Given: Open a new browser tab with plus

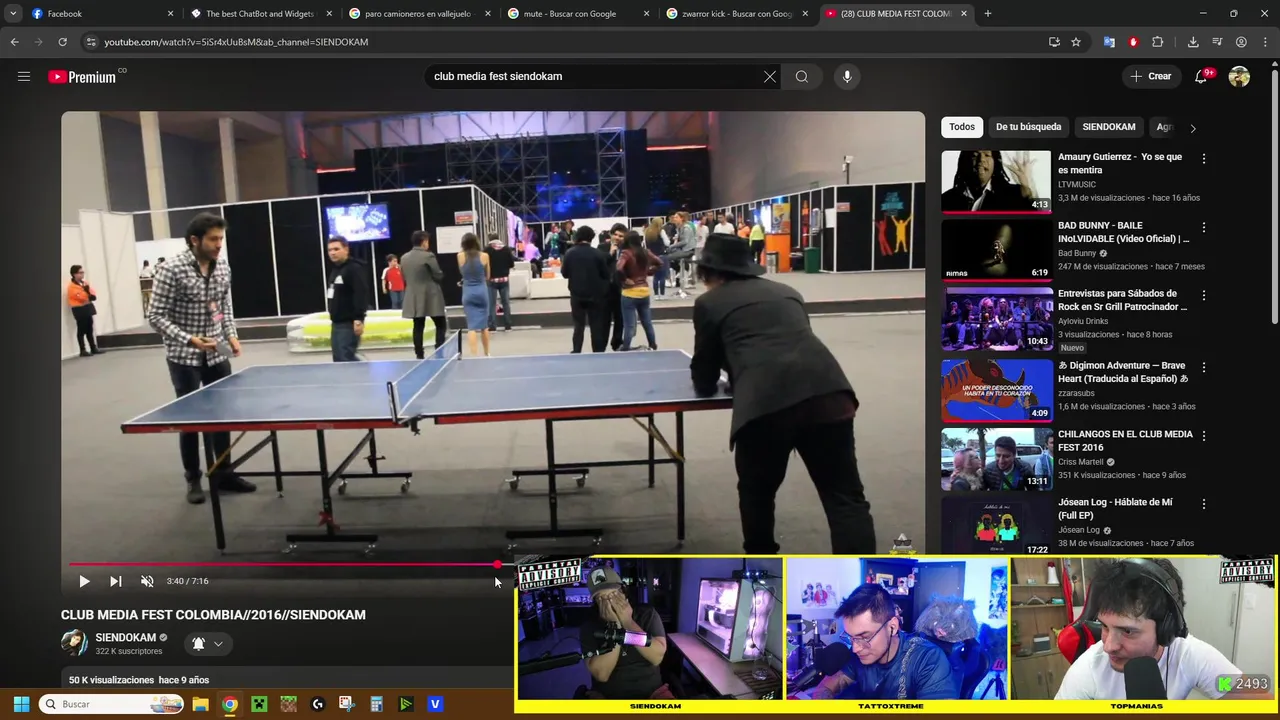Looking at the screenshot, I should click(x=988, y=14).
